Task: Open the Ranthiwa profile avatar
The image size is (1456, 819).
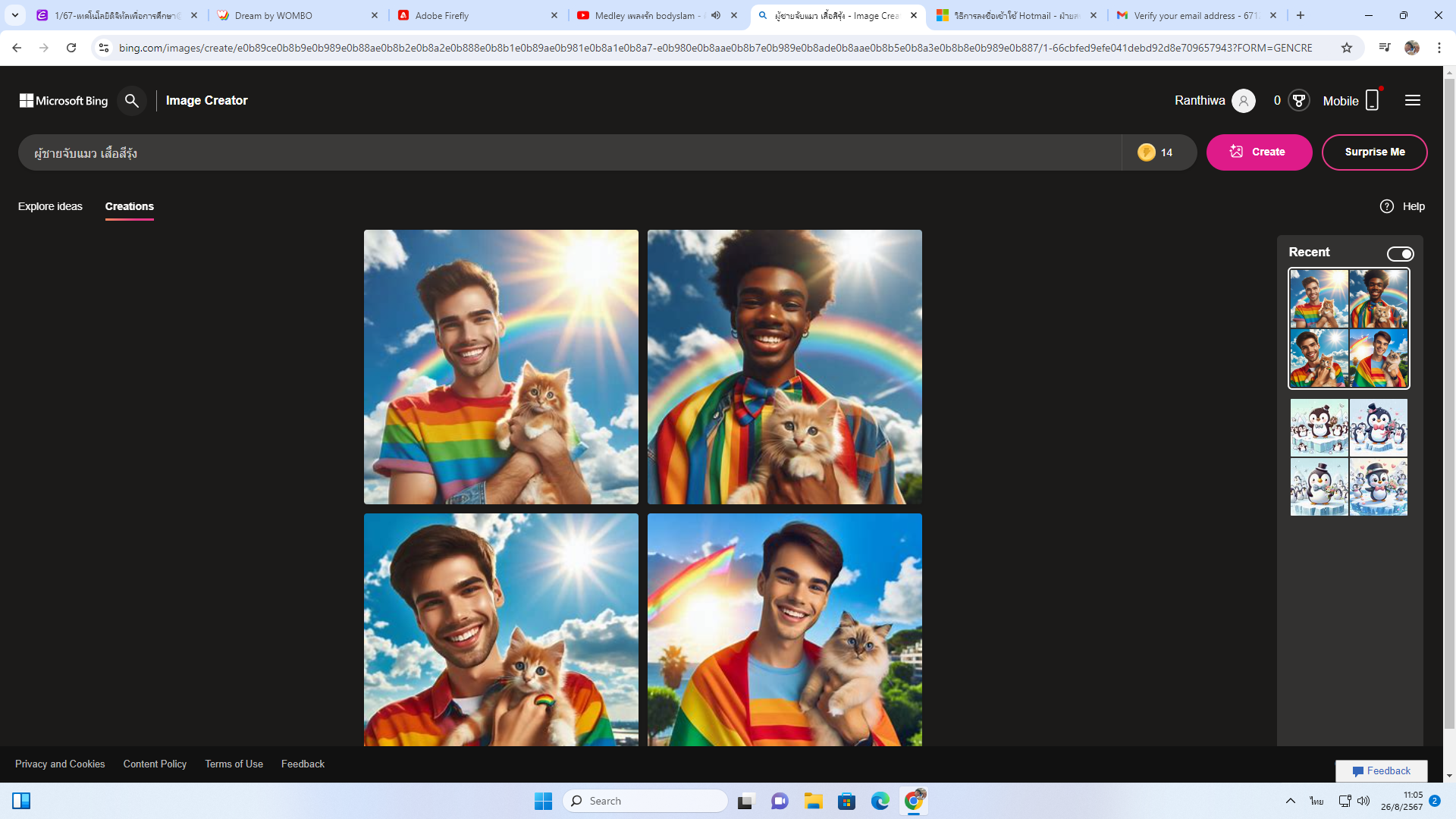Action: click(1244, 101)
